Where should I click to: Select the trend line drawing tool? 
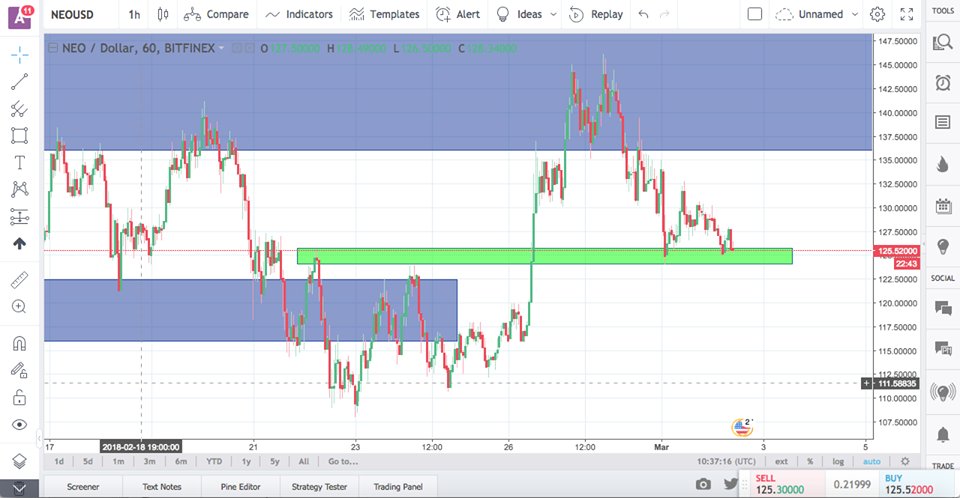click(x=20, y=81)
